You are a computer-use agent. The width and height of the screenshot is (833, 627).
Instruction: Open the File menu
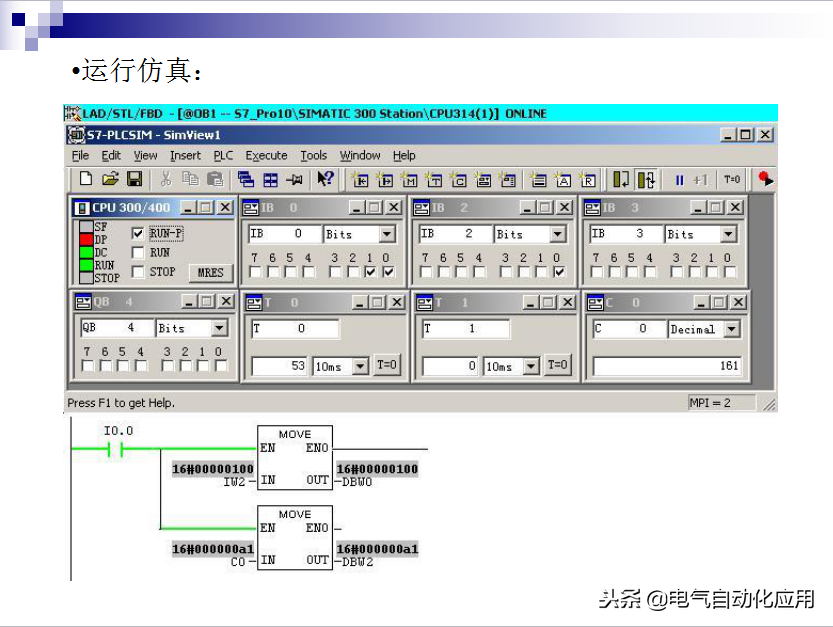pyautogui.click(x=80, y=156)
